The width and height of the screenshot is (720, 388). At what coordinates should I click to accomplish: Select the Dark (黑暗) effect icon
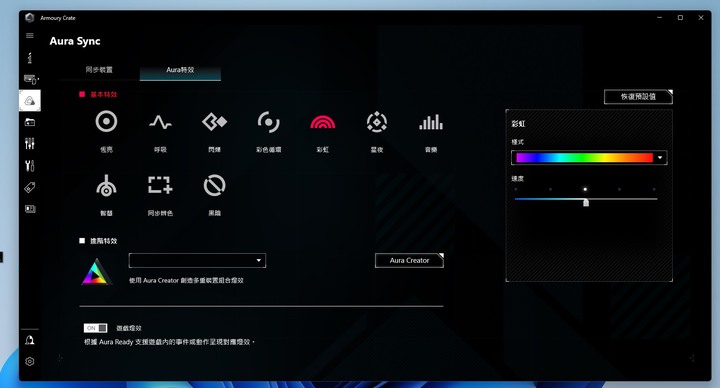point(214,185)
